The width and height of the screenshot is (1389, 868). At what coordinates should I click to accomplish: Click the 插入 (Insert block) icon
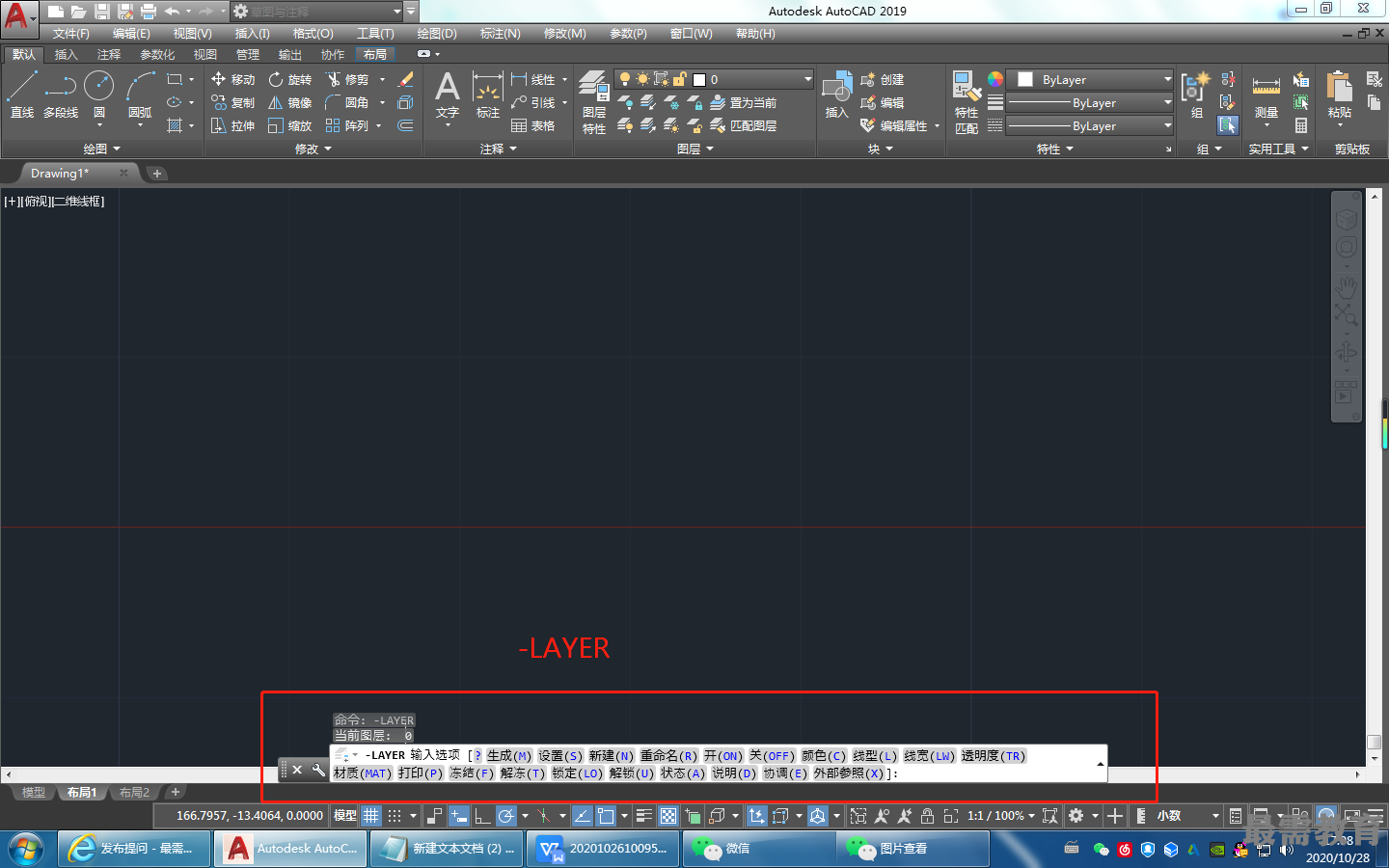[836, 95]
